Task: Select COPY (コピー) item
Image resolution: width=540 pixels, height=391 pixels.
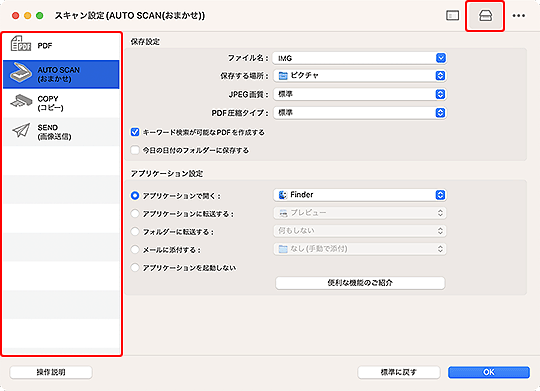Action: coord(61,103)
